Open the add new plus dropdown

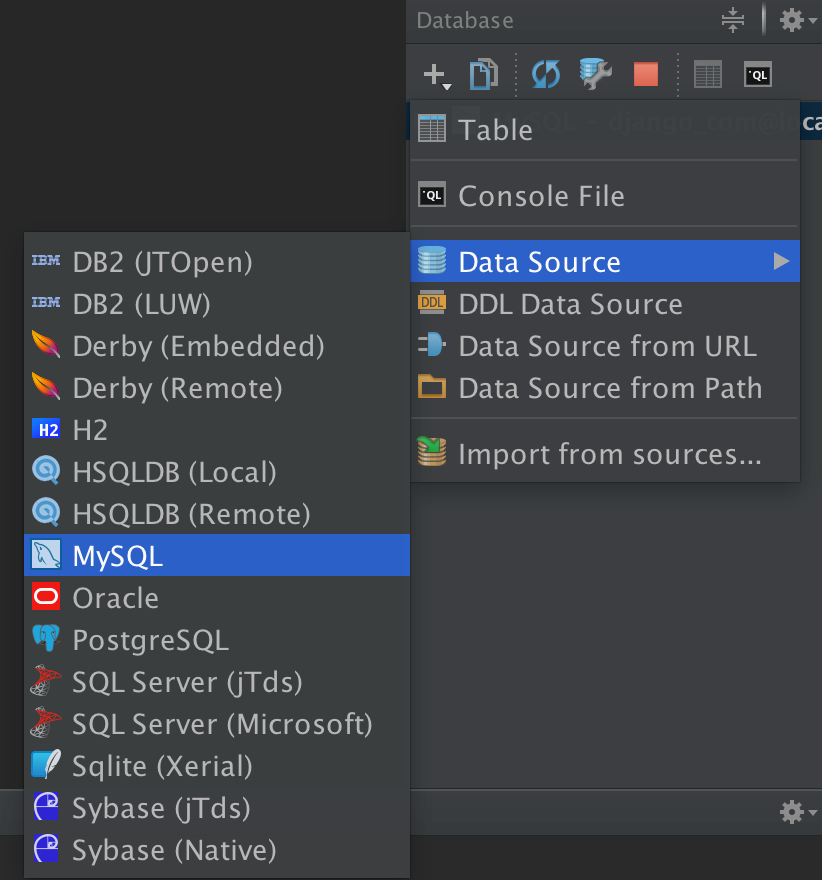(437, 75)
